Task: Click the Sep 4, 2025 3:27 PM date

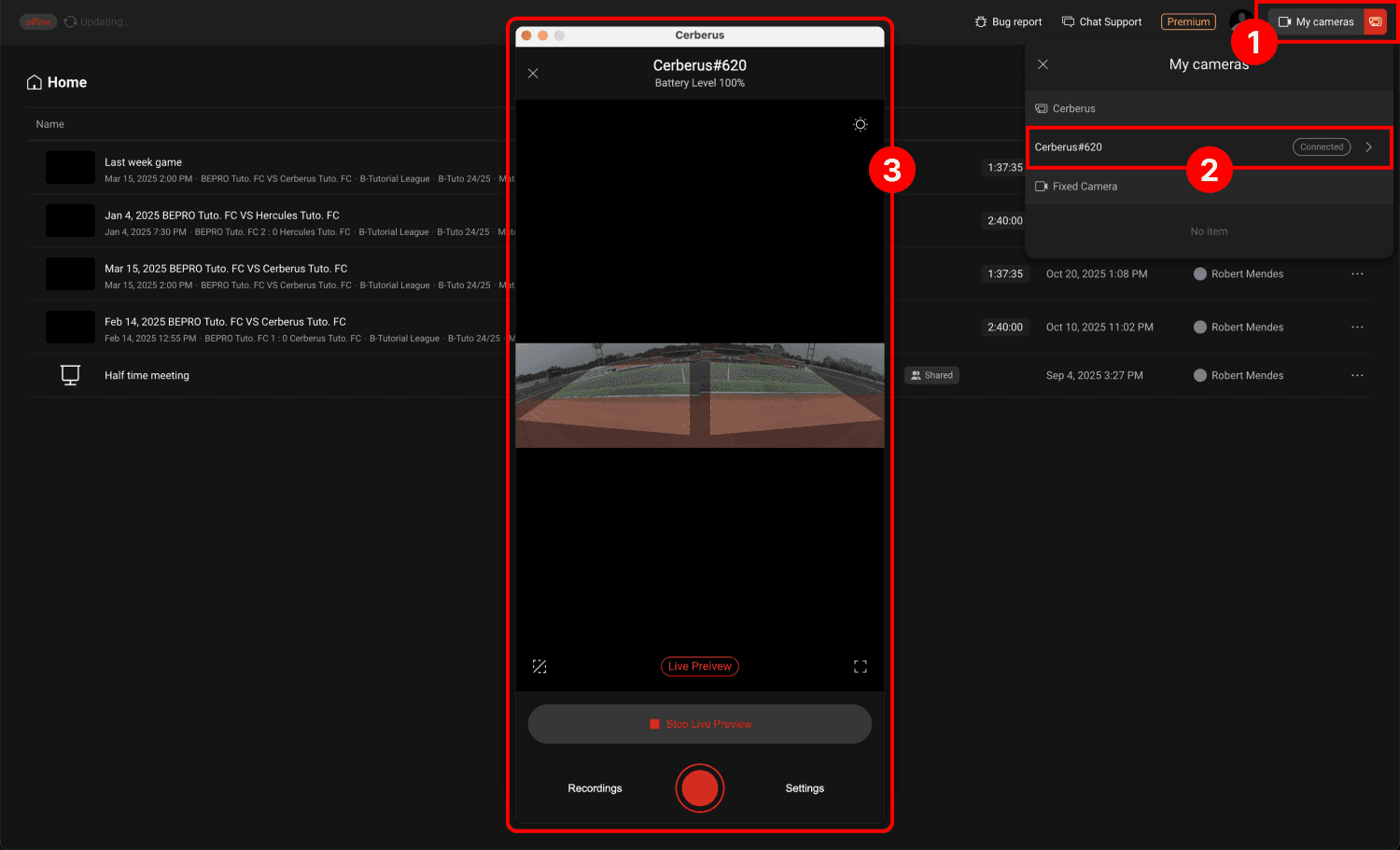Action: coord(1094,376)
